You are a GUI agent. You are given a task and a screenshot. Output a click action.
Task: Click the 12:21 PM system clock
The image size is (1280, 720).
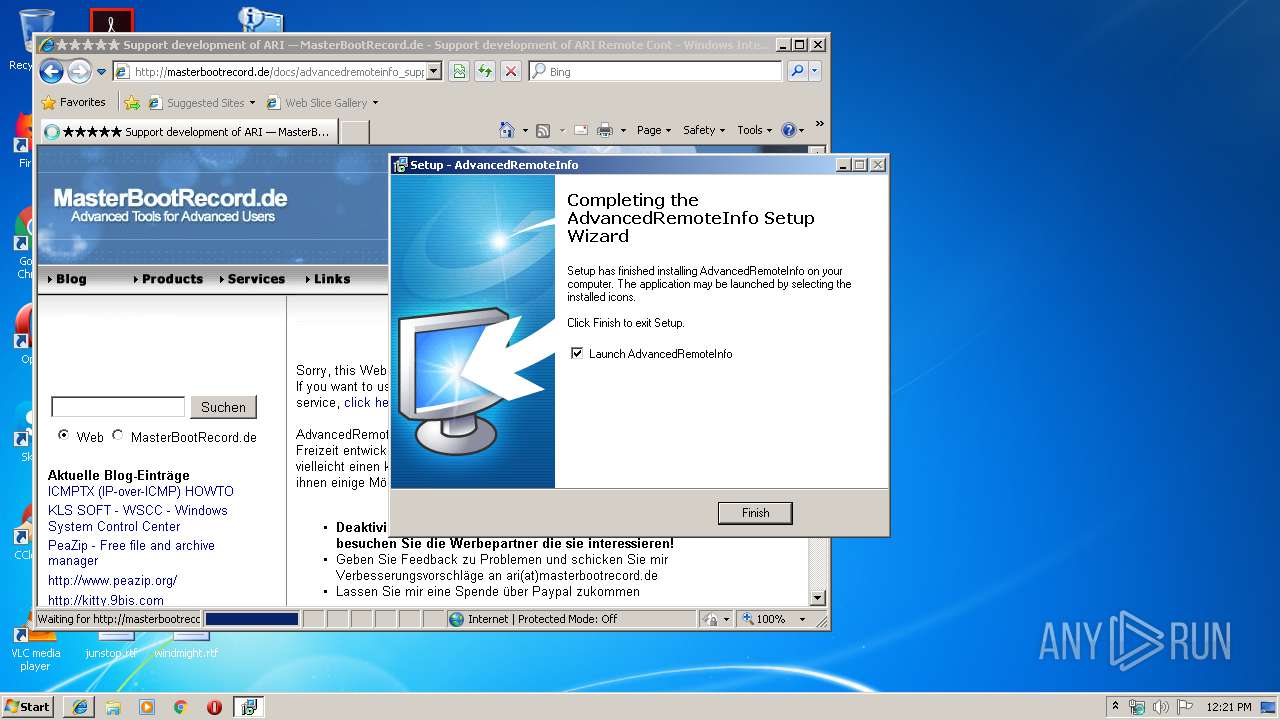1229,706
